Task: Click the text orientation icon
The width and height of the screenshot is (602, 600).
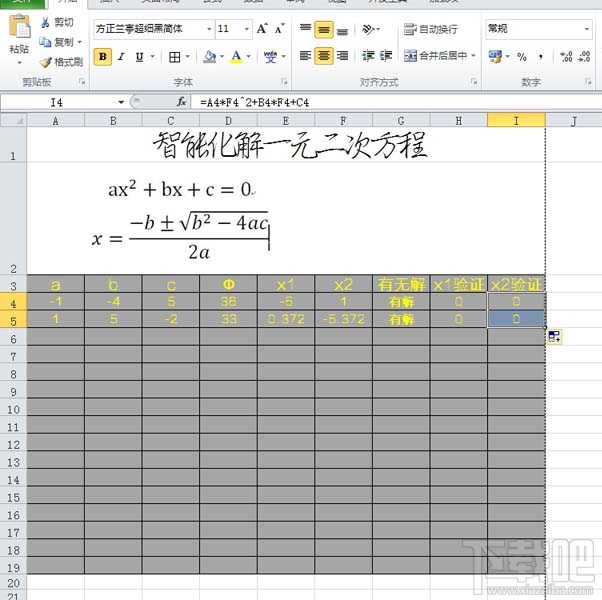Action: 368,29
